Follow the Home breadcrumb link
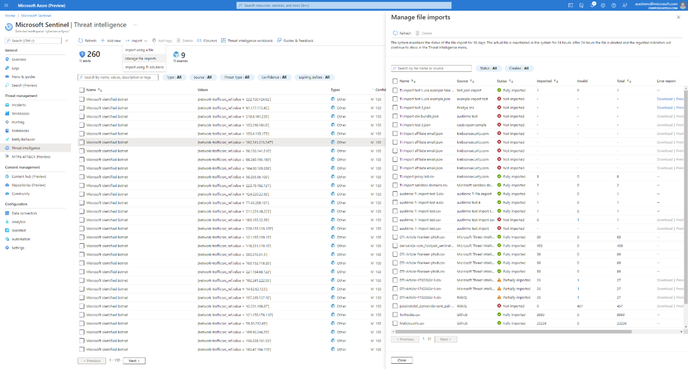This screenshot has width=688, height=369. pyautogui.click(x=10, y=15)
